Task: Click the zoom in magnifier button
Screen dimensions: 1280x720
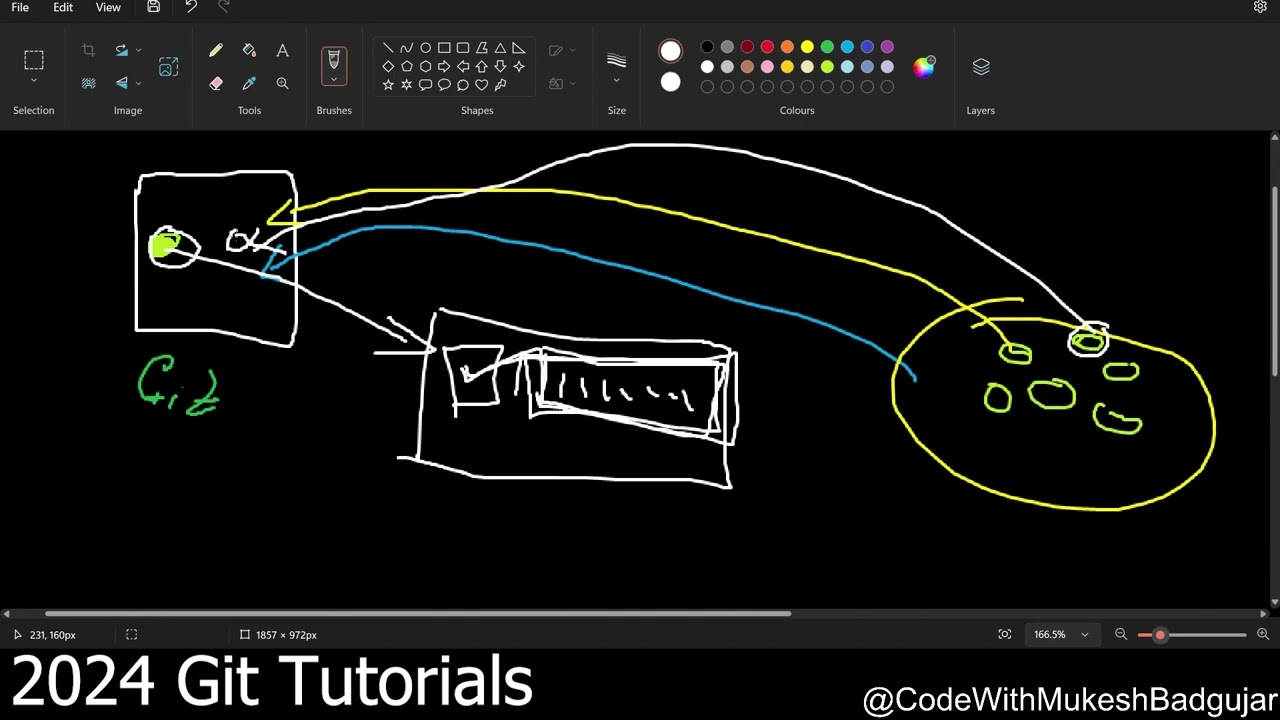Action: (1263, 634)
